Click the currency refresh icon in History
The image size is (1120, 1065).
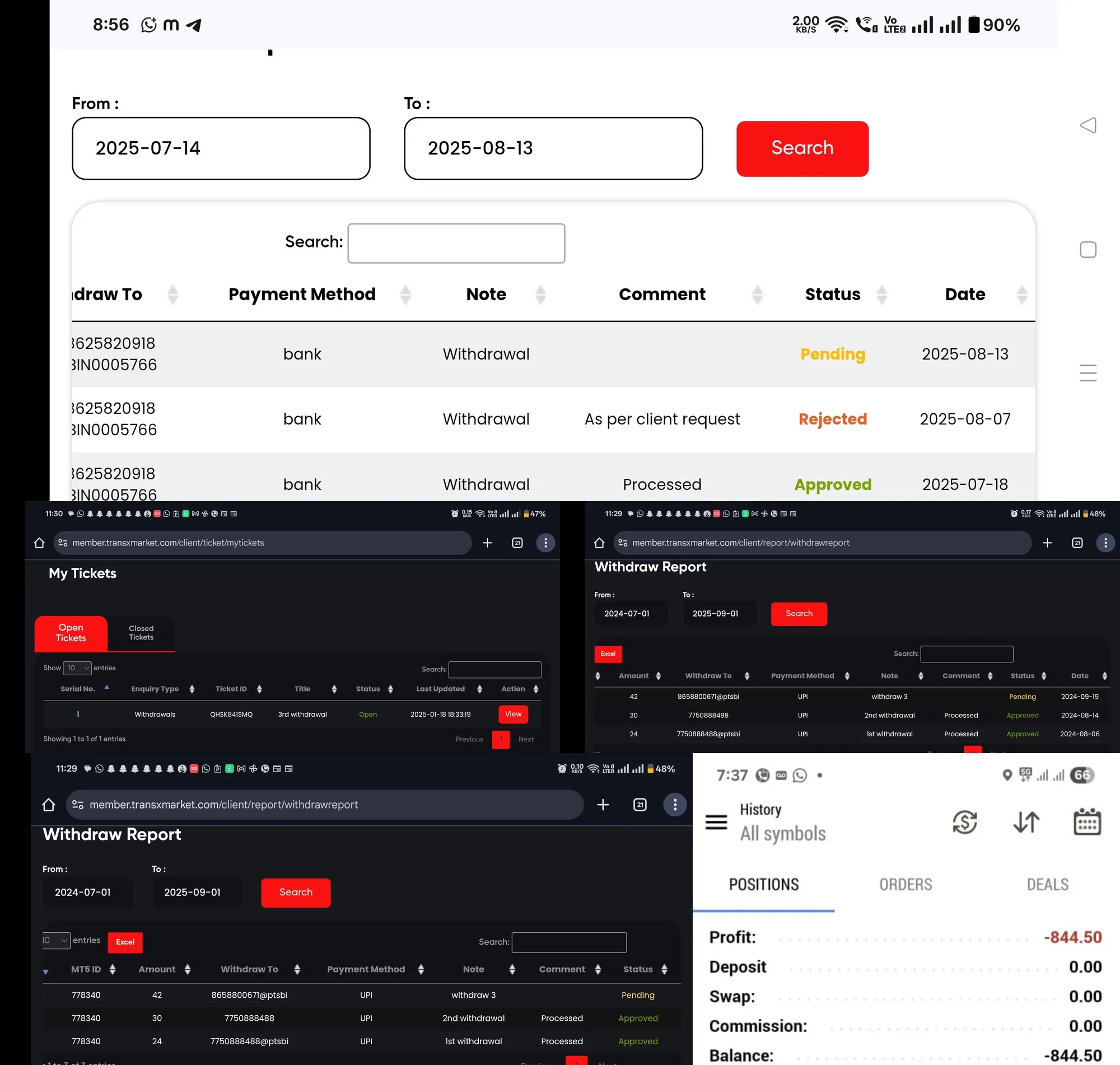coord(964,821)
